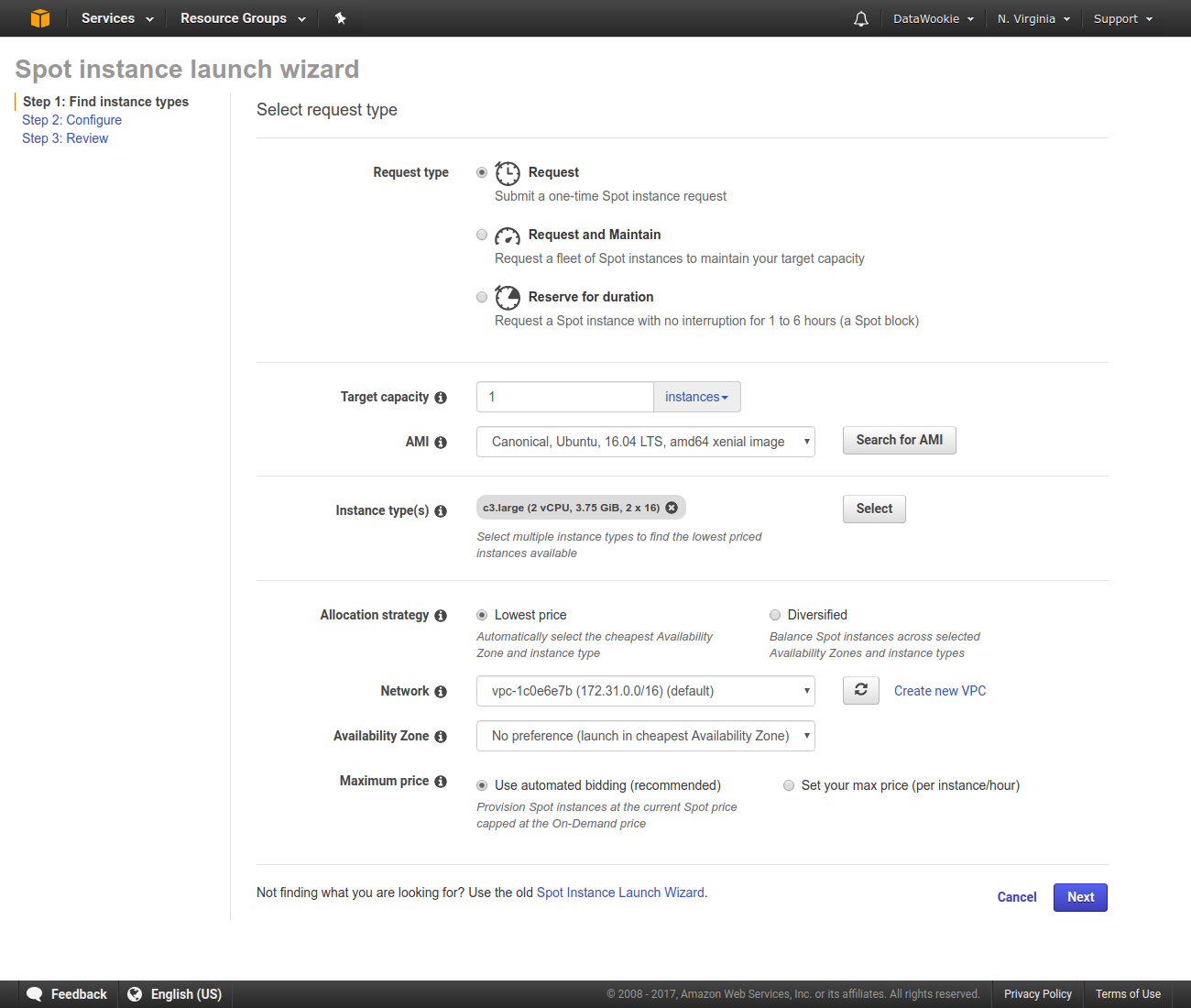Click the Next button
The image size is (1191, 1008).
(x=1079, y=897)
